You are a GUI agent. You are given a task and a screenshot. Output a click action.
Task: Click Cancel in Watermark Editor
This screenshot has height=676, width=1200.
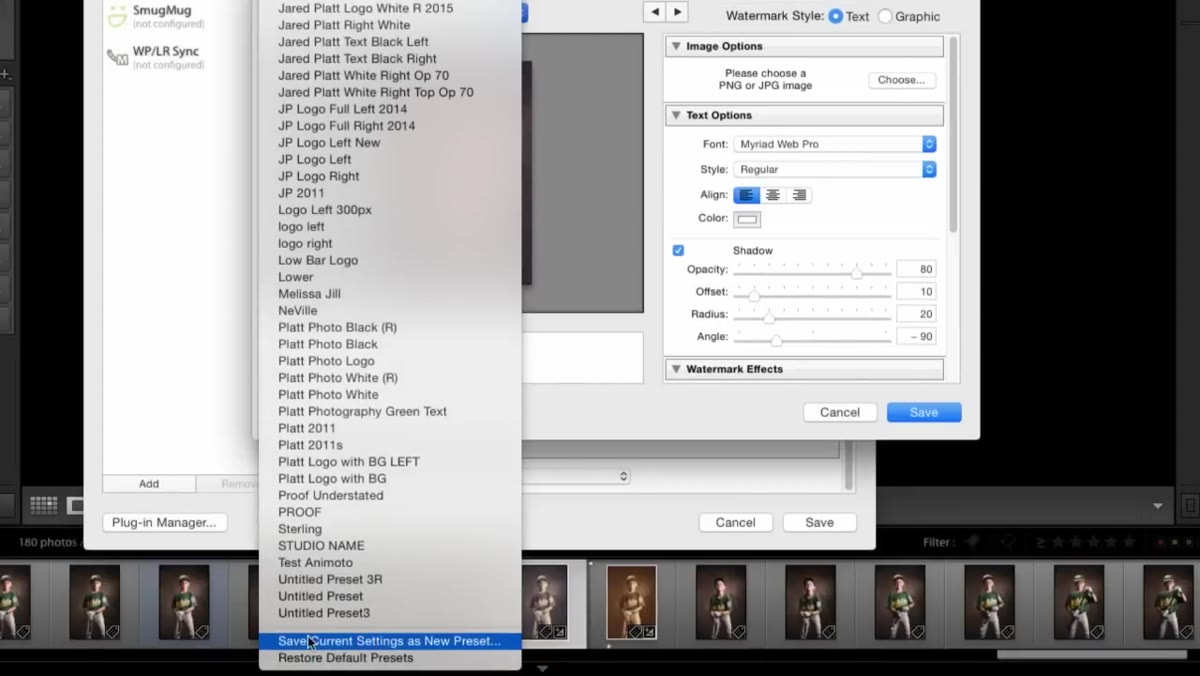pyautogui.click(x=840, y=412)
